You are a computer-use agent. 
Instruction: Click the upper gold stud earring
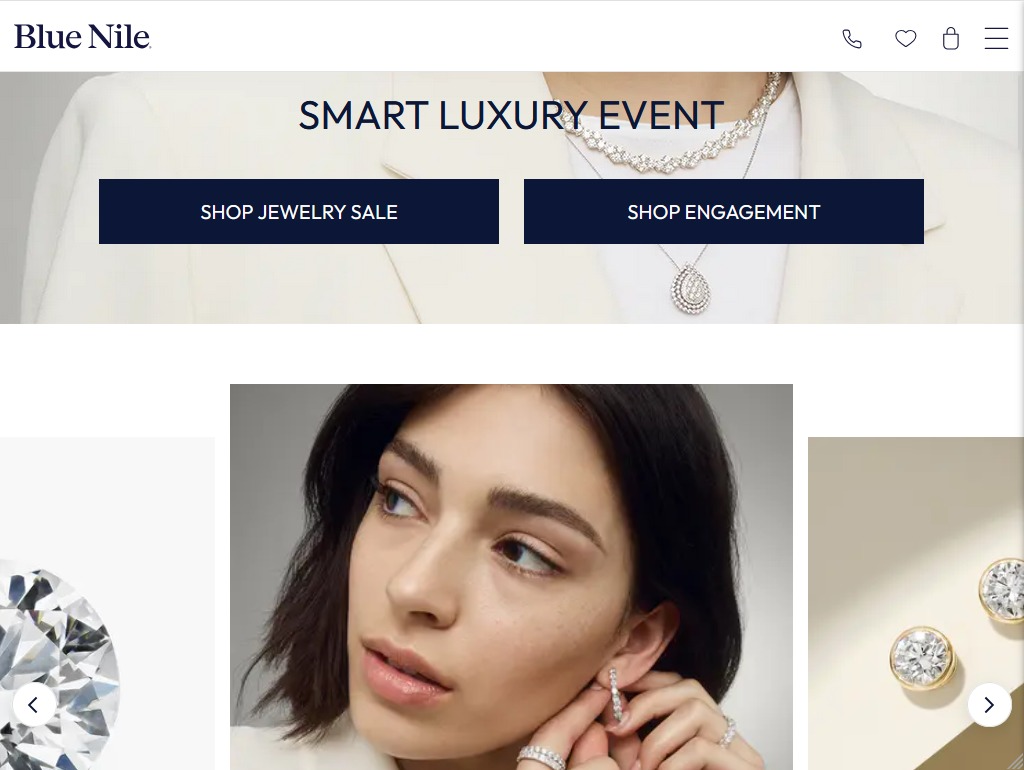click(x=1002, y=589)
